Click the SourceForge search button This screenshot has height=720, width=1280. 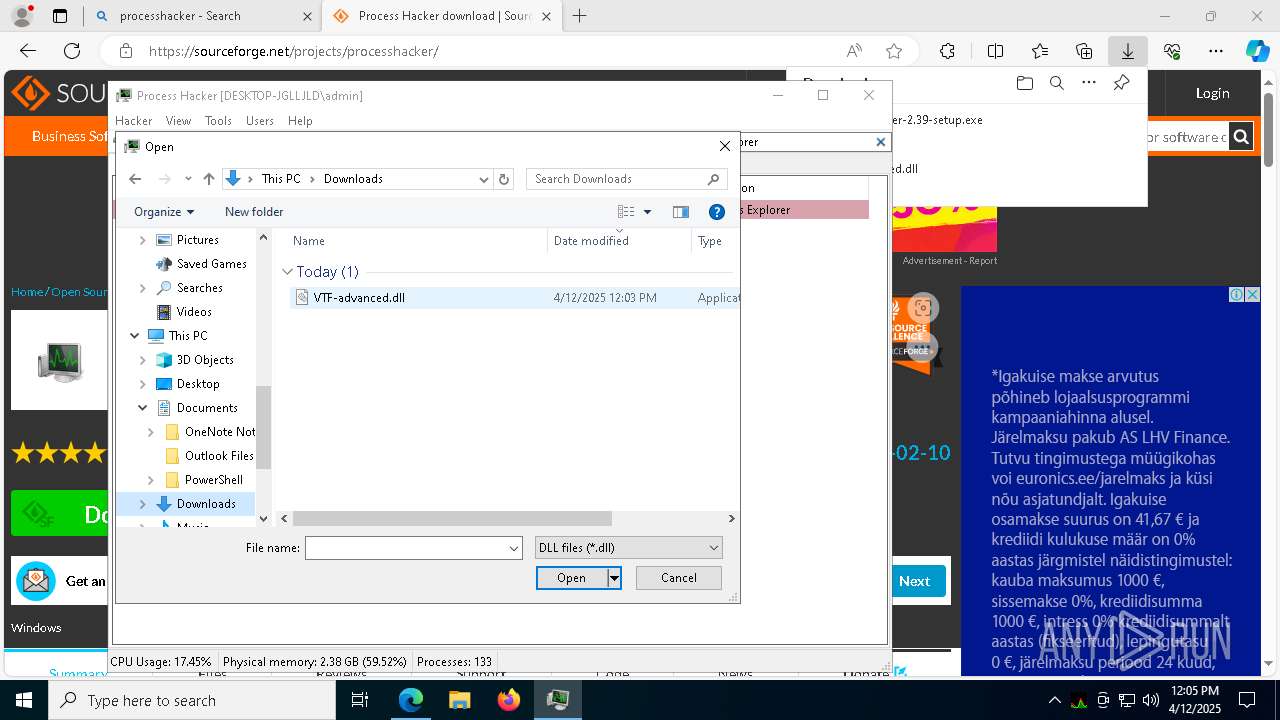point(1241,137)
